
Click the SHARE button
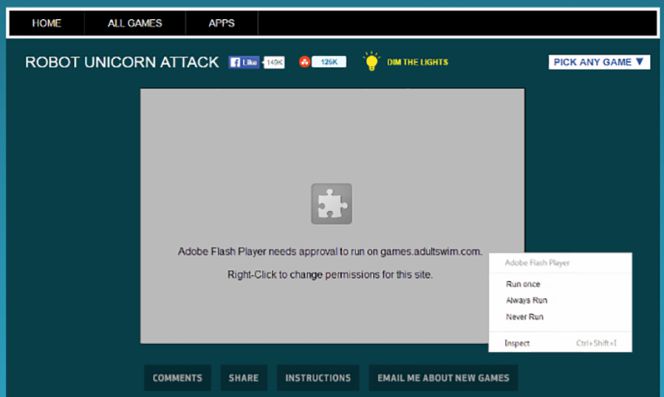[x=243, y=378]
